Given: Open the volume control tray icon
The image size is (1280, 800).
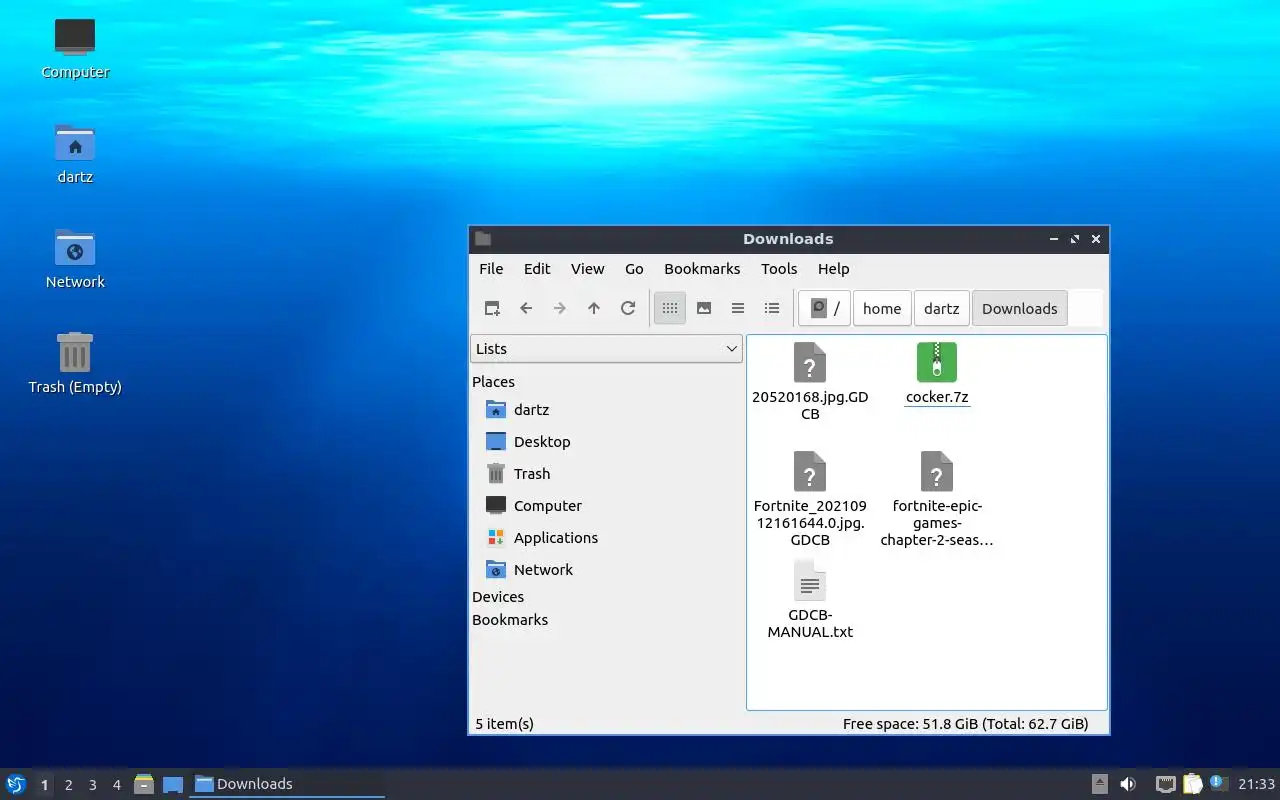Looking at the screenshot, I should [1128, 784].
